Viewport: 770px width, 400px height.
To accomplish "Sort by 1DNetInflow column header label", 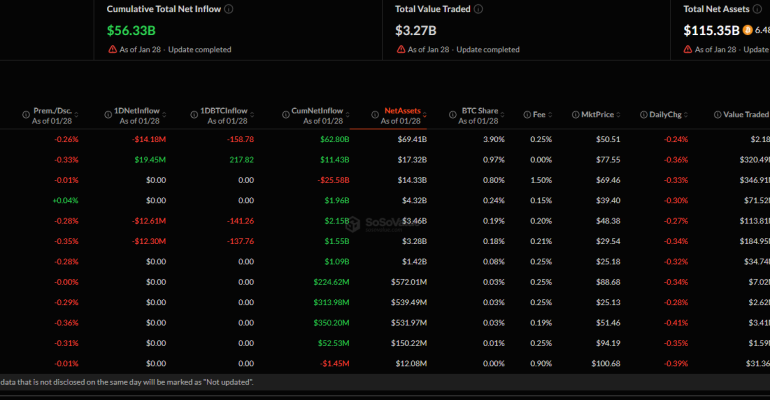I will [137, 111].
